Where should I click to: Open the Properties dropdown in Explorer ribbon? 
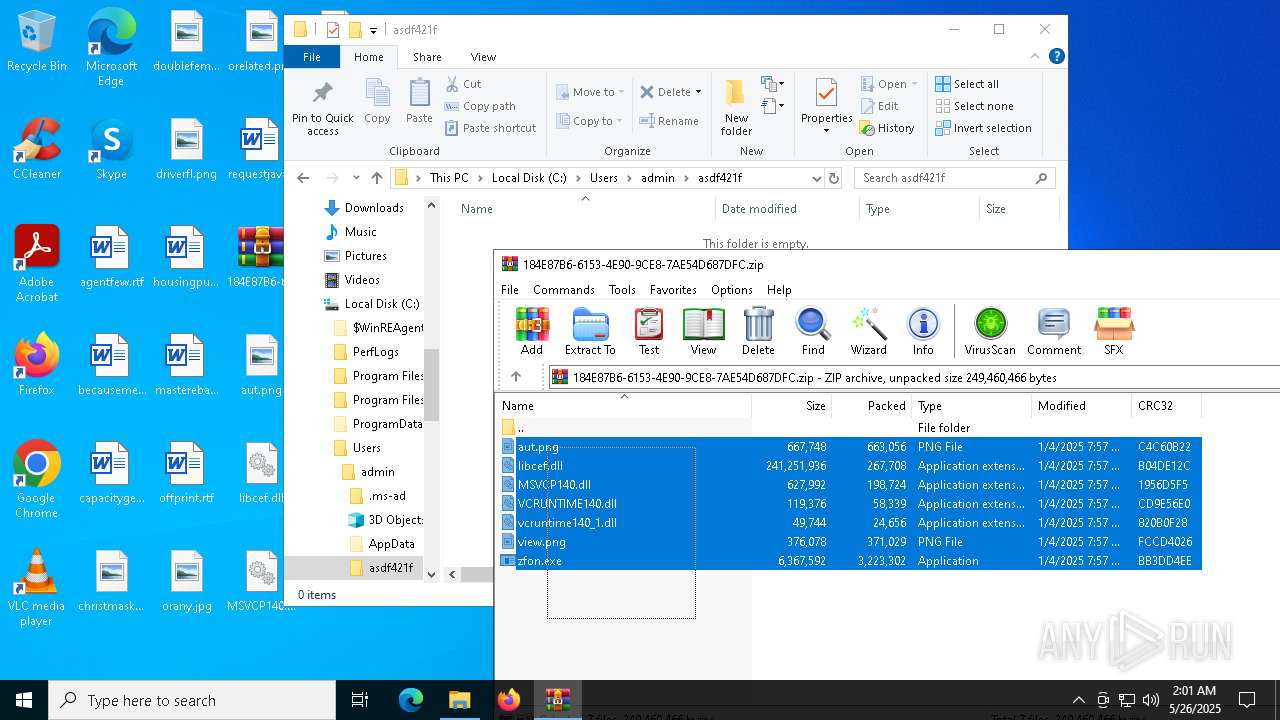826,130
